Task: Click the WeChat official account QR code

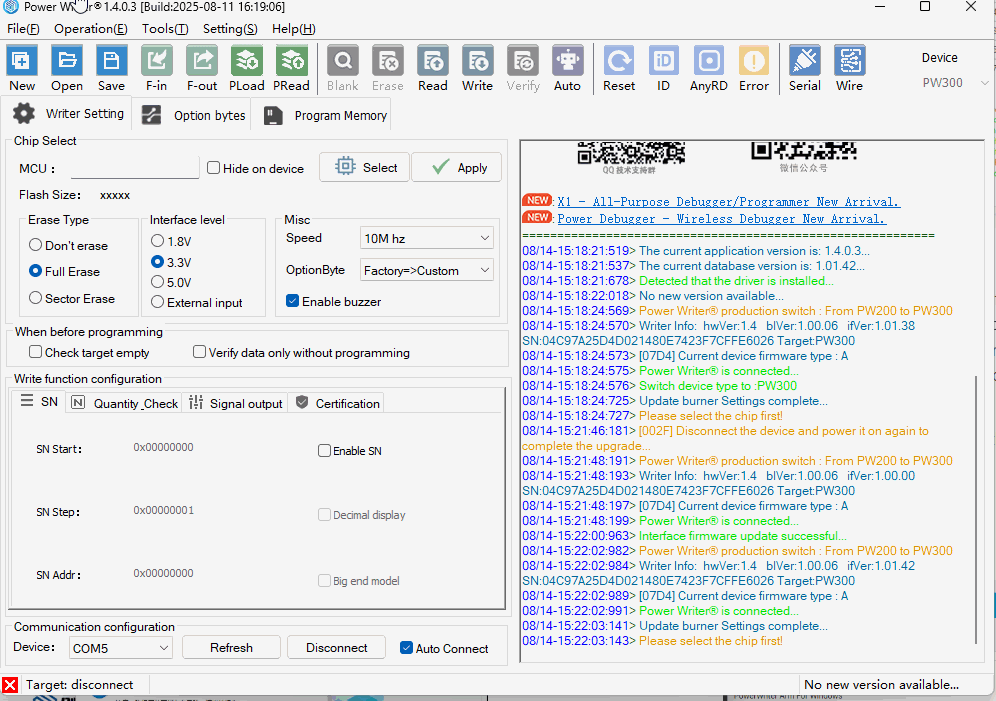Action: coord(804,151)
